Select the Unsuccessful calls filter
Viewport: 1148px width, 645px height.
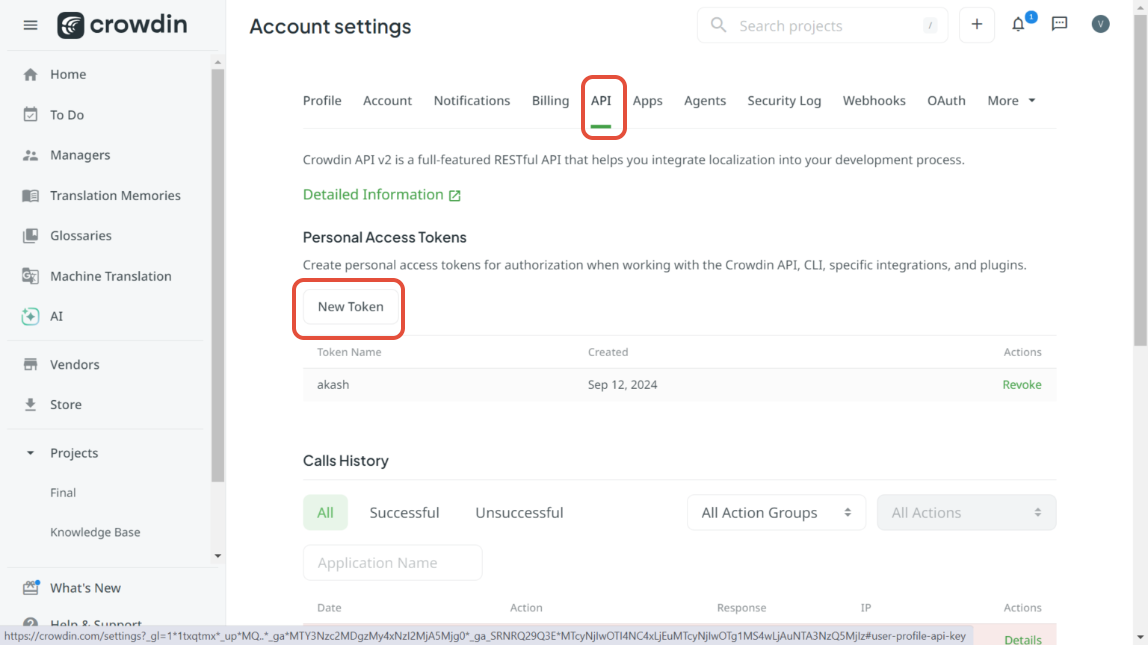tap(519, 513)
